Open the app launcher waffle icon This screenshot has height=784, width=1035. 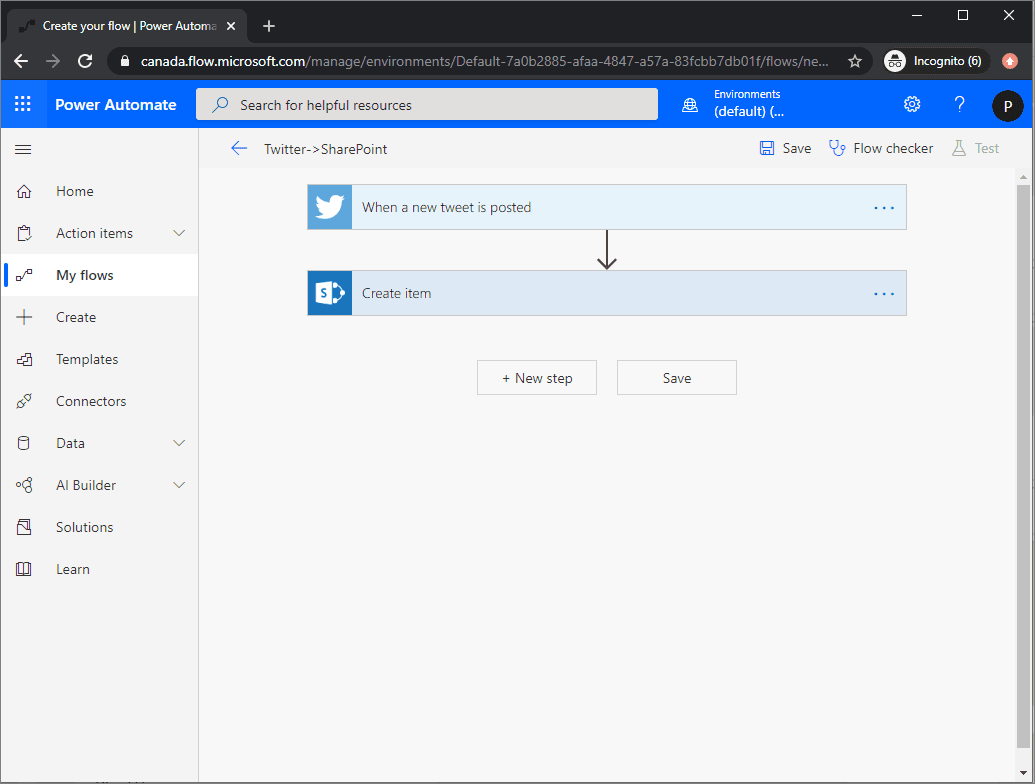click(23, 104)
